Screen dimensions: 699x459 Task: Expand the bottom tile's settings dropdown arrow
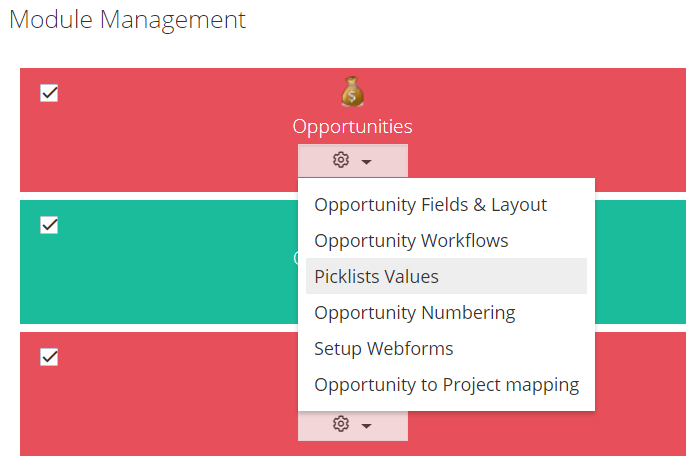pyautogui.click(x=366, y=426)
